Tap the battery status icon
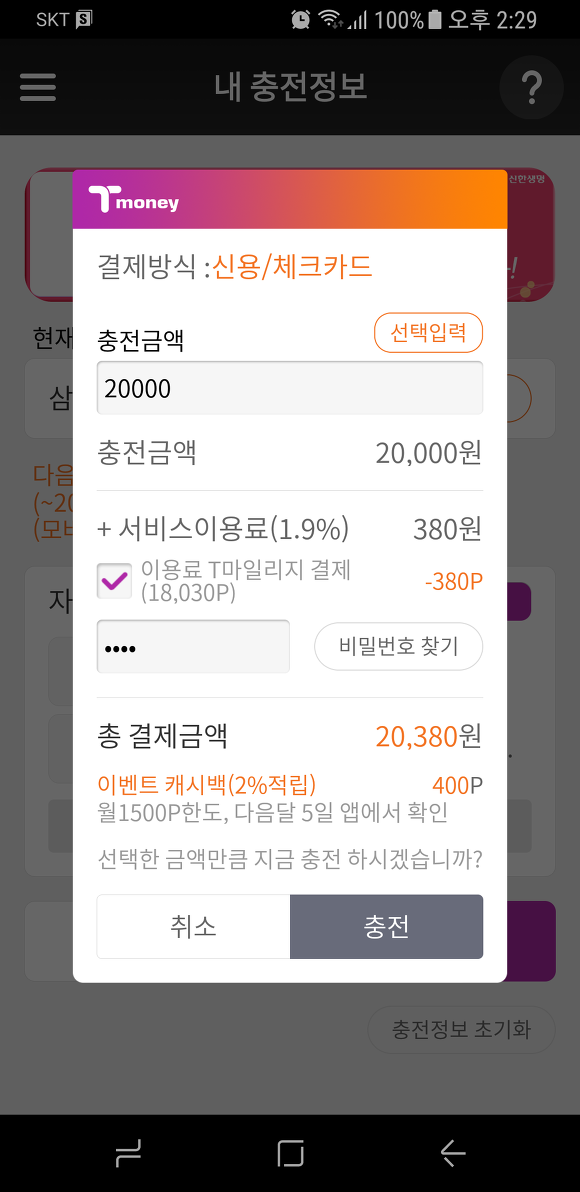 click(435, 19)
